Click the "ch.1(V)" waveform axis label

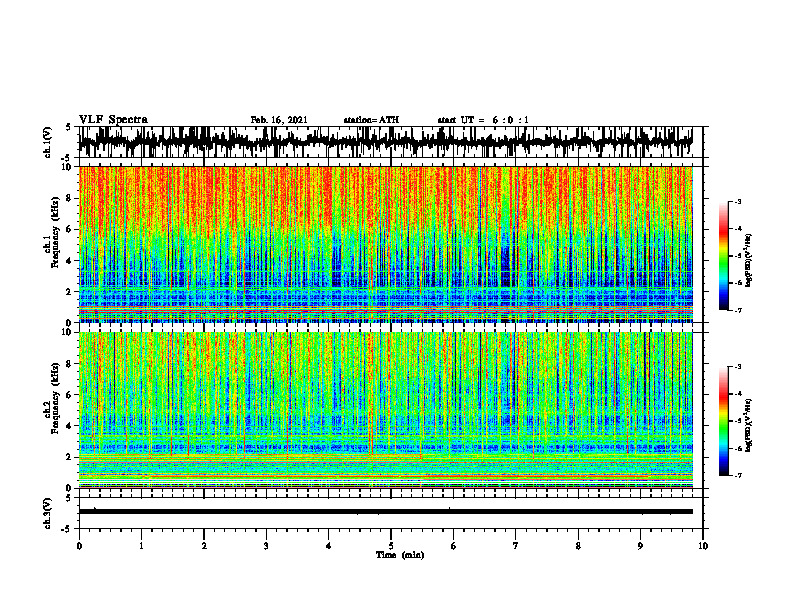48,142
